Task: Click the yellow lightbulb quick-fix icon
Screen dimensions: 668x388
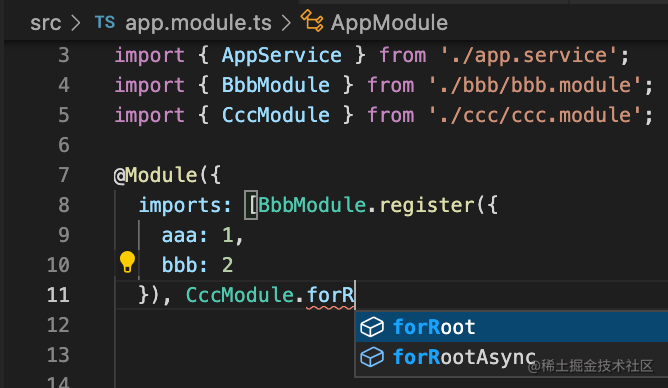Action: [127, 262]
